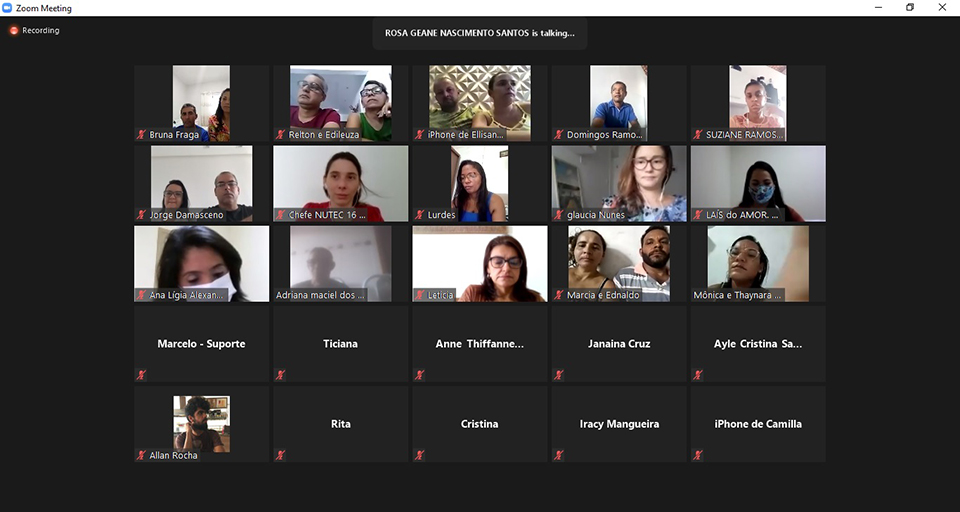Screen dimensions: 960x512
Task: Click muted mic icon on Marcelo - Suporte tile
Action: click(x=141, y=375)
